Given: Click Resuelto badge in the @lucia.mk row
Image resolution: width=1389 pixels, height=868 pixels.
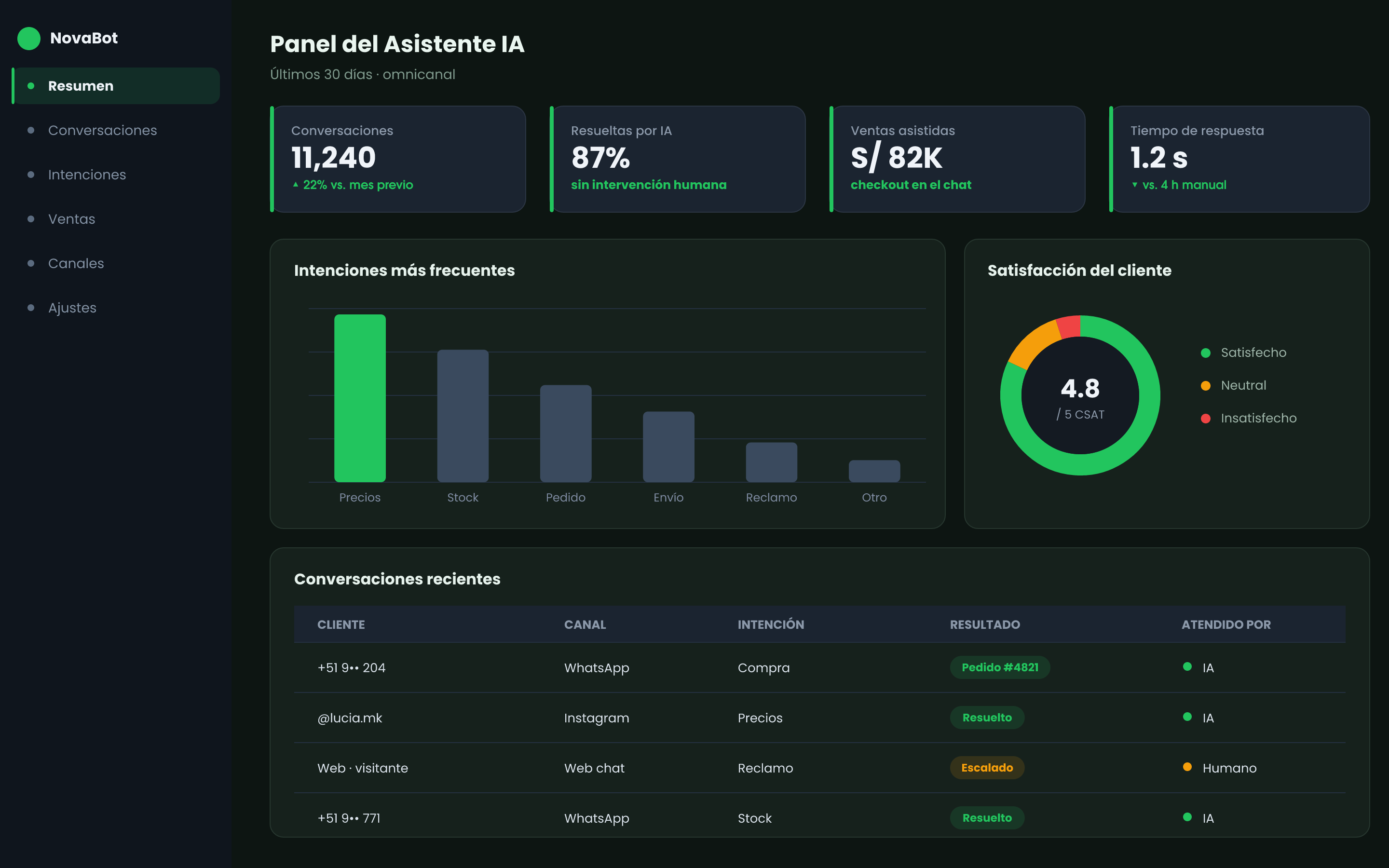Looking at the screenshot, I should click(987, 718).
